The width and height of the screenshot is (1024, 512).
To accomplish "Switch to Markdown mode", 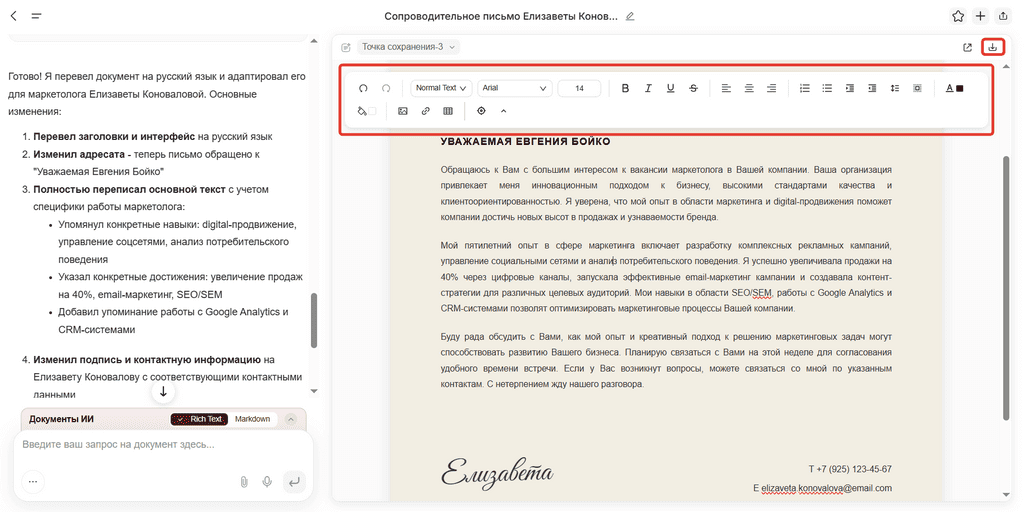I will pyautogui.click(x=252, y=419).
